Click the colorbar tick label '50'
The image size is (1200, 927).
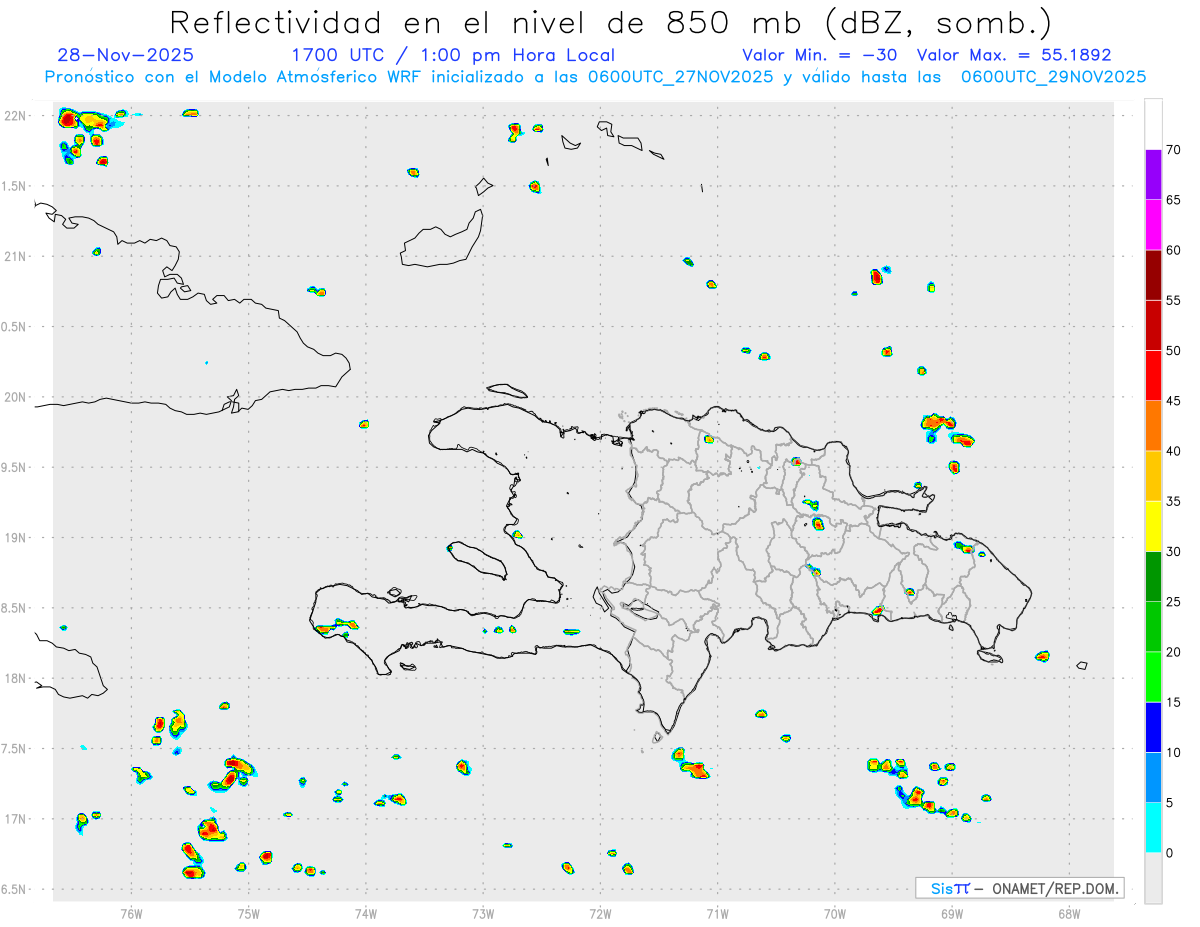pyautogui.click(x=1174, y=351)
